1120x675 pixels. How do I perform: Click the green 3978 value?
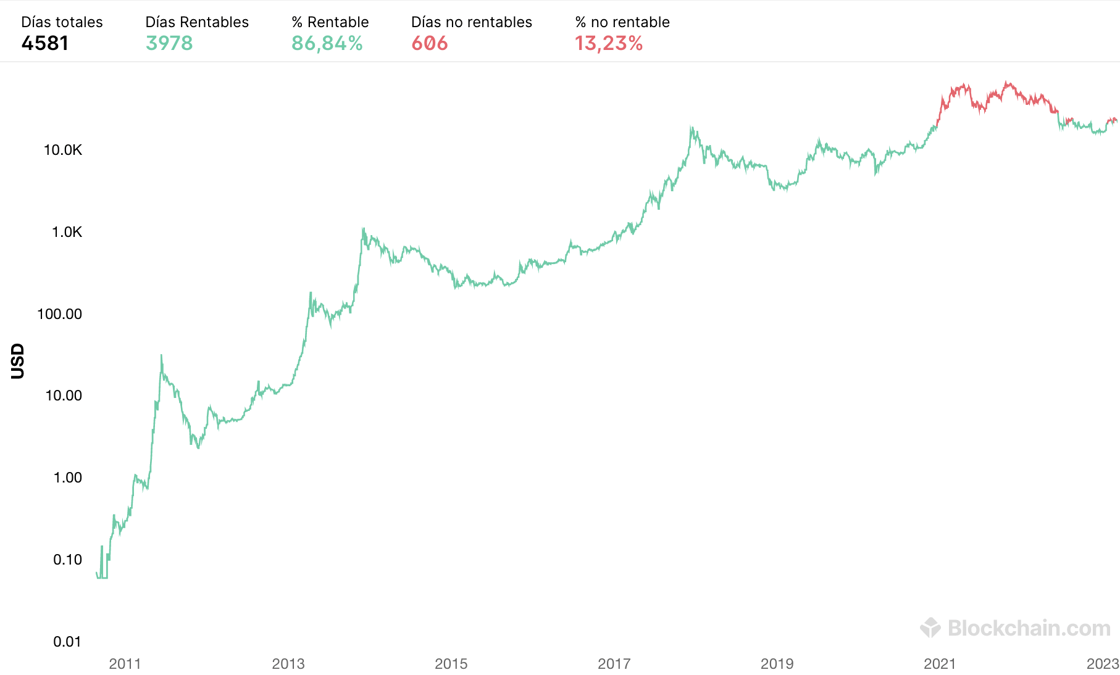click(169, 43)
